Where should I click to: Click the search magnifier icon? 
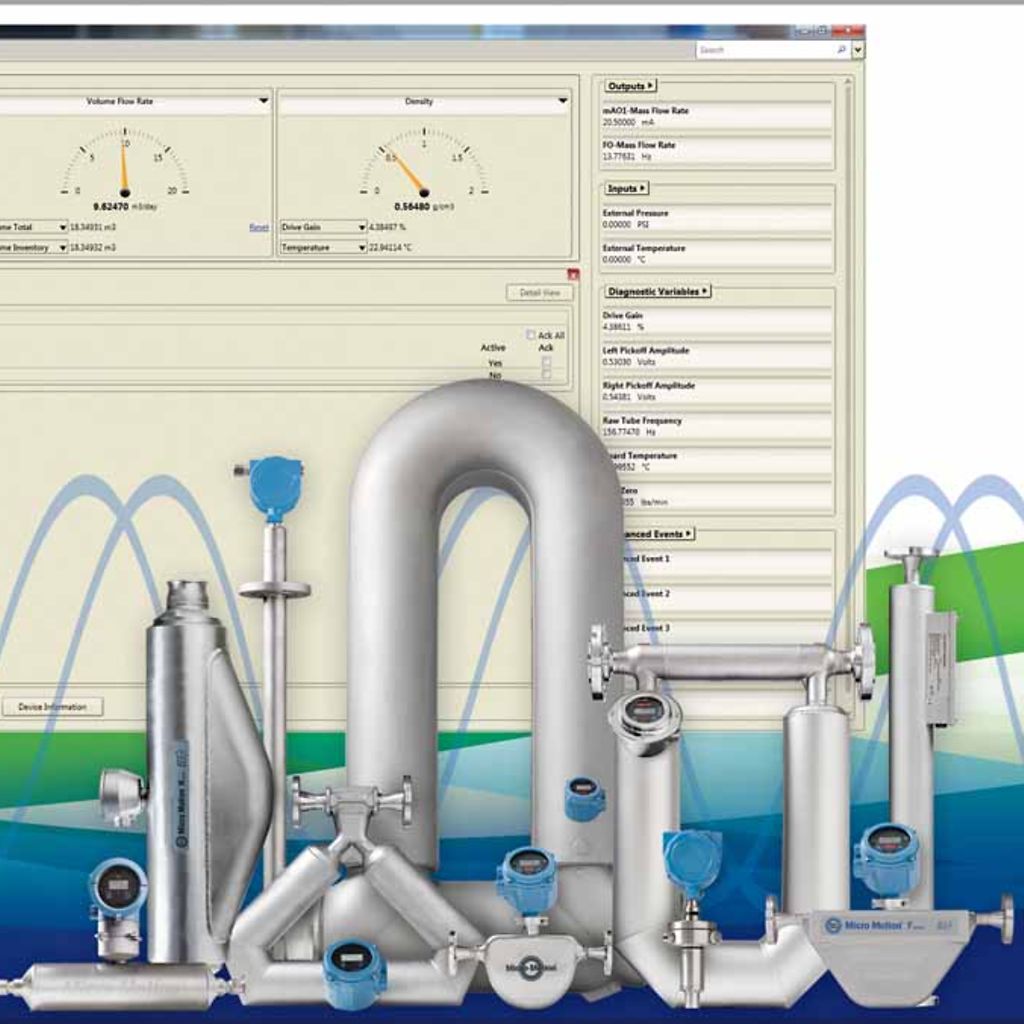tap(842, 49)
